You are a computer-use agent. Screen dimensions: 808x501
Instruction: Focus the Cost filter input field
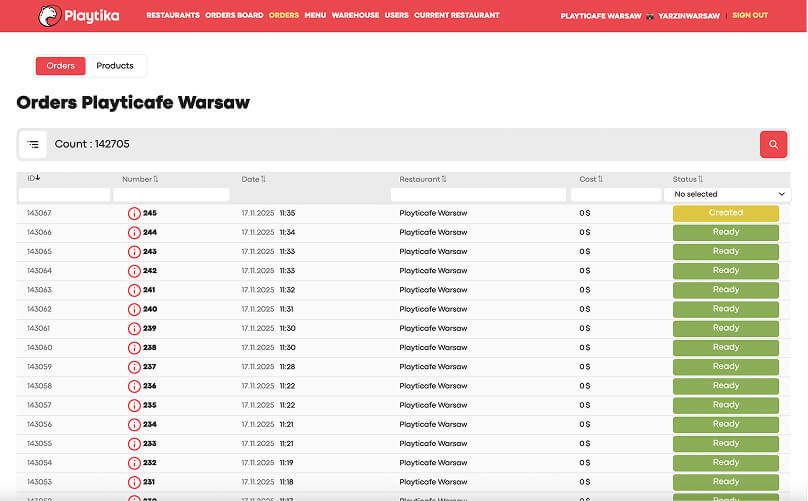click(616, 194)
